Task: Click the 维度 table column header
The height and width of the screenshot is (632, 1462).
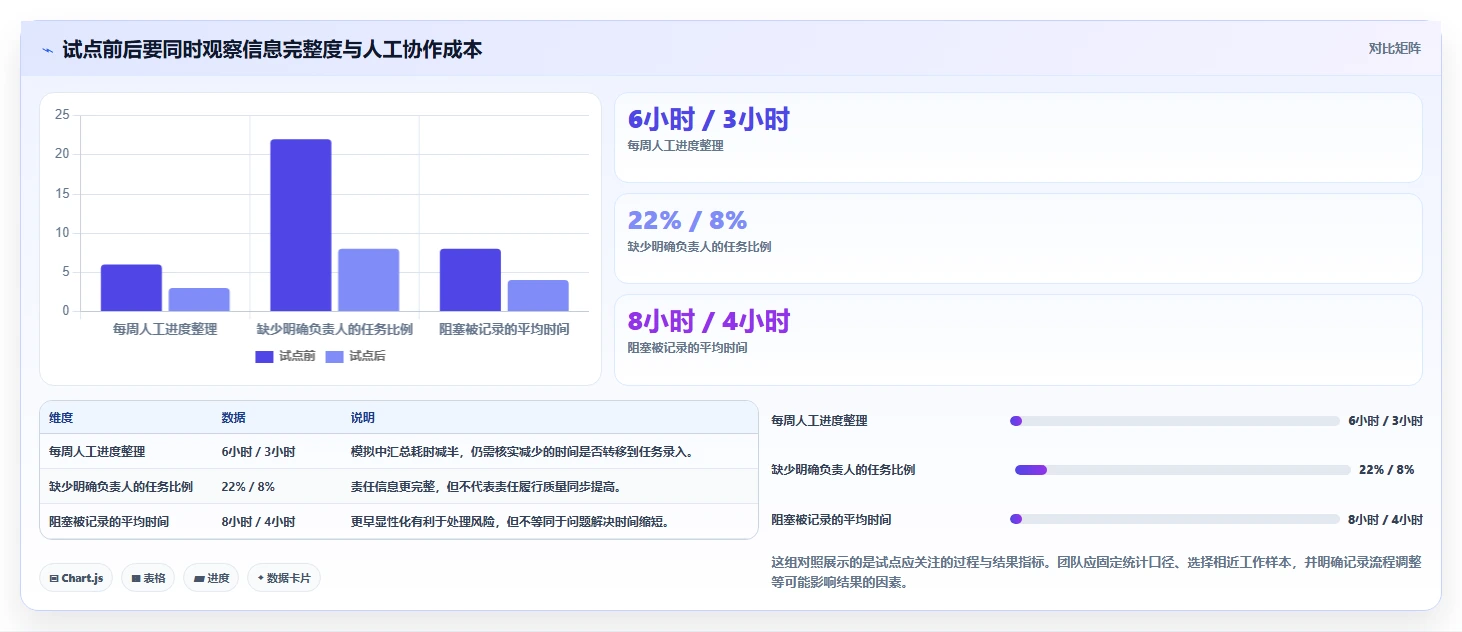Action: pyautogui.click(x=61, y=418)
